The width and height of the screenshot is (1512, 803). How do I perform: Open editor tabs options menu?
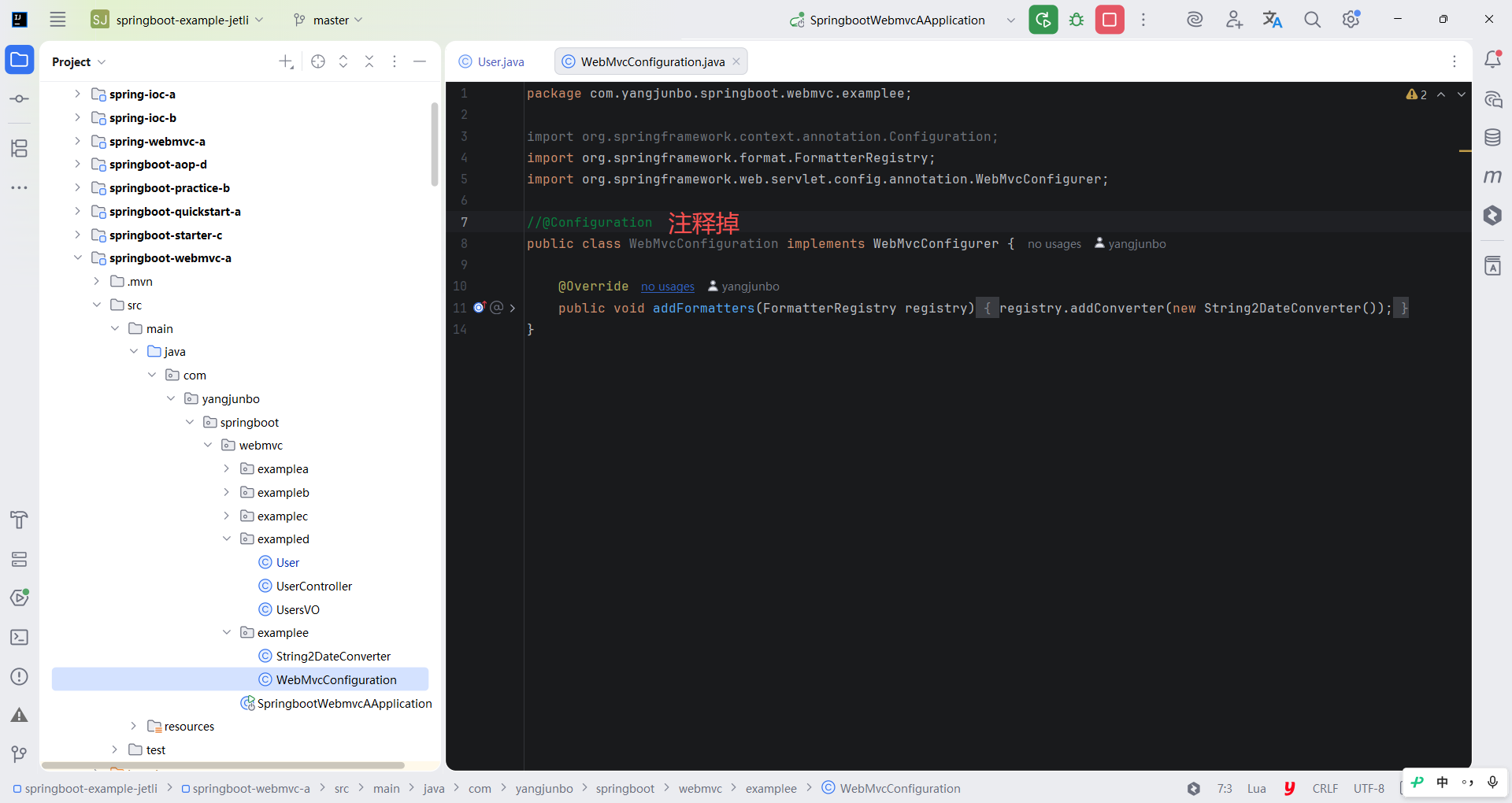click(1455, 61)
